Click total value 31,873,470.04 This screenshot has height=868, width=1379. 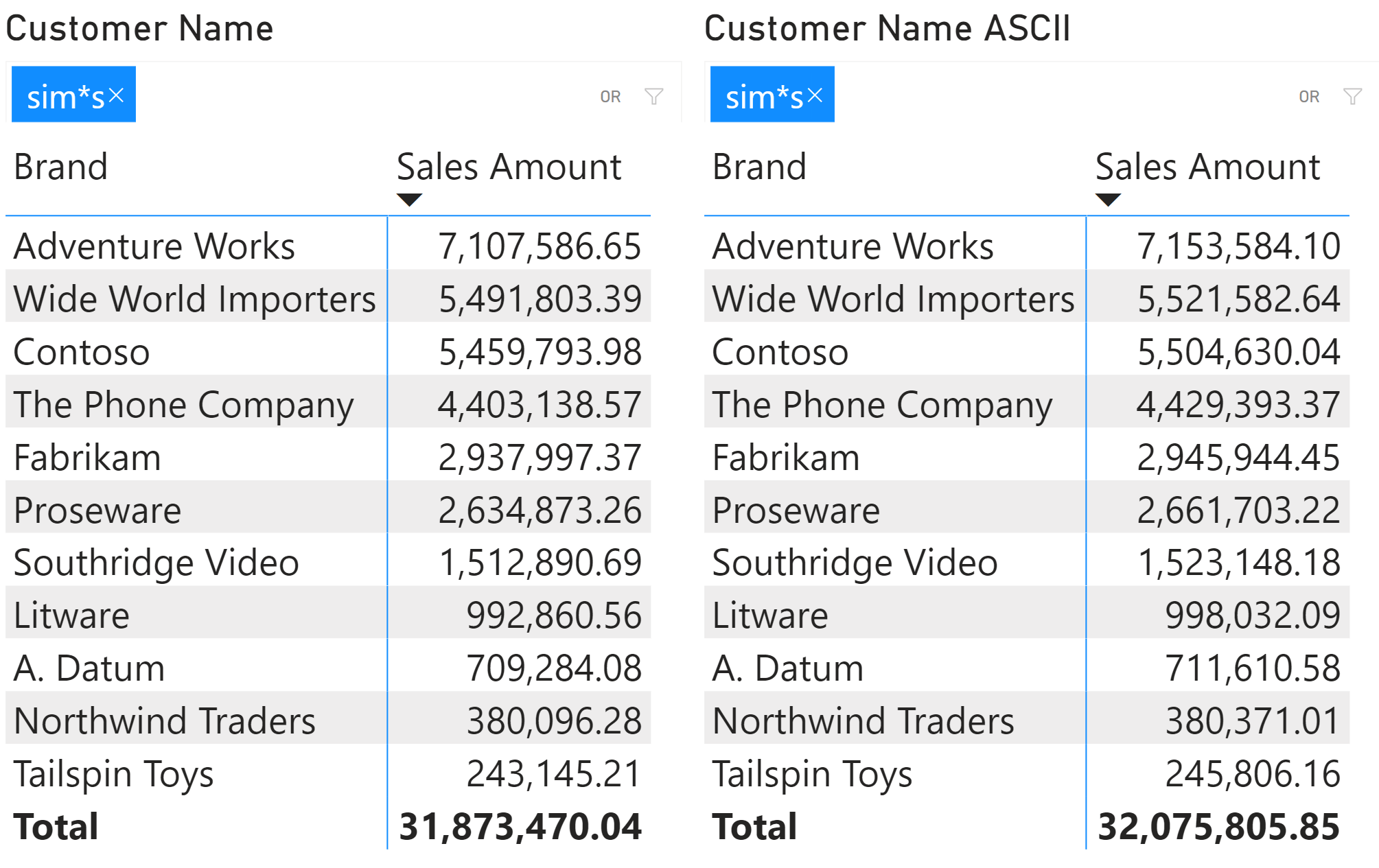[521, 827]
